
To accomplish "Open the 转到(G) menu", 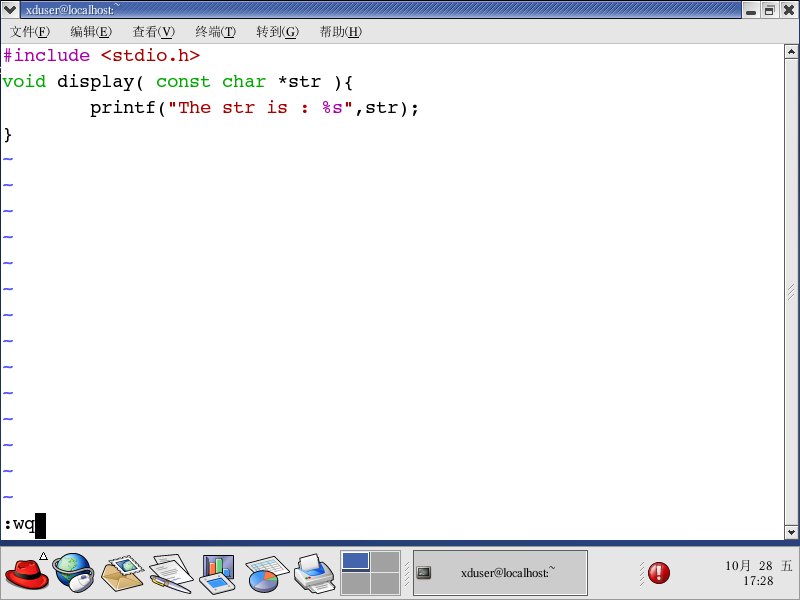I will coord(277,32).
